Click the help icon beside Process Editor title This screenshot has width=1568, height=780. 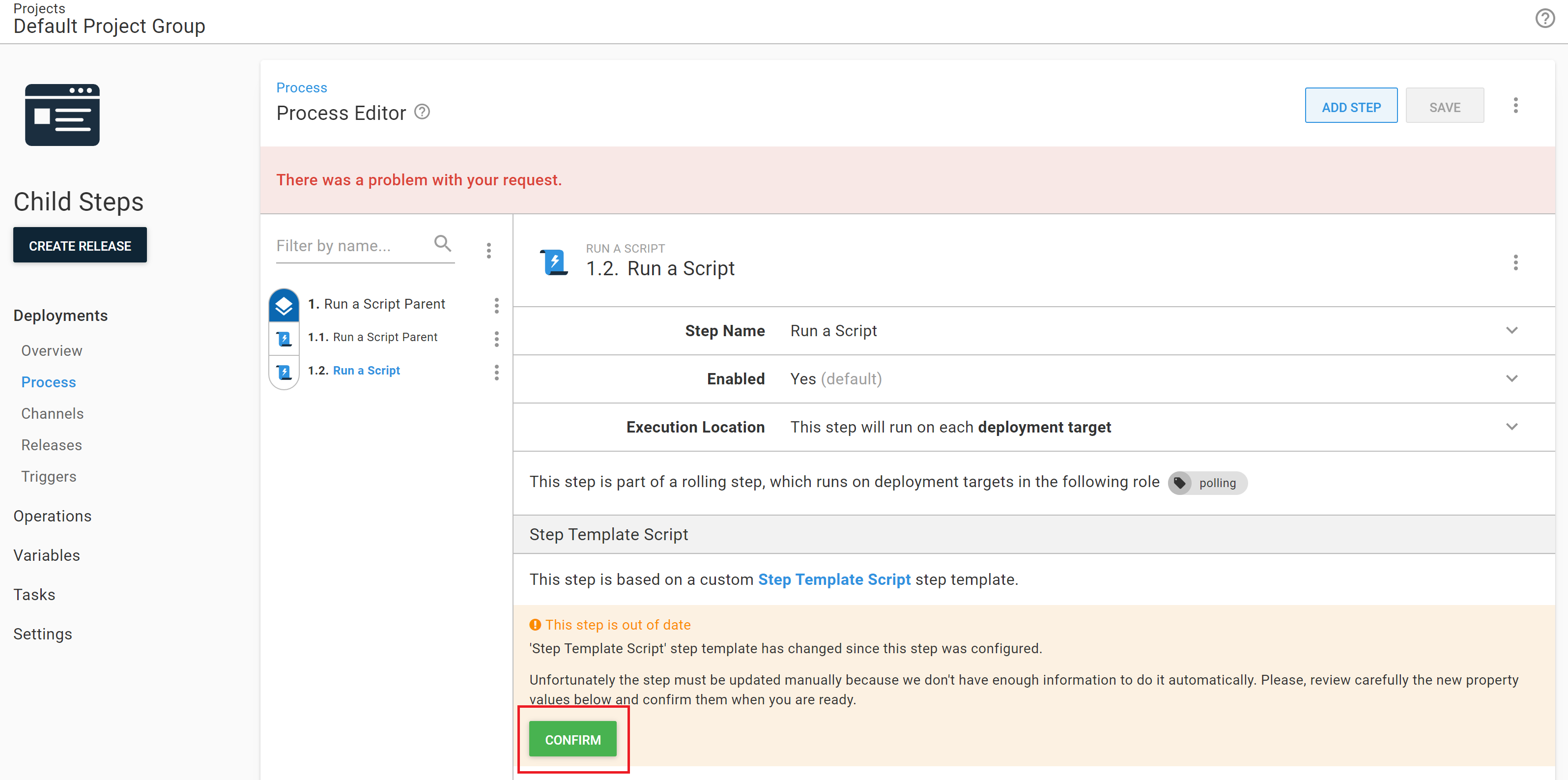[422, 112]
